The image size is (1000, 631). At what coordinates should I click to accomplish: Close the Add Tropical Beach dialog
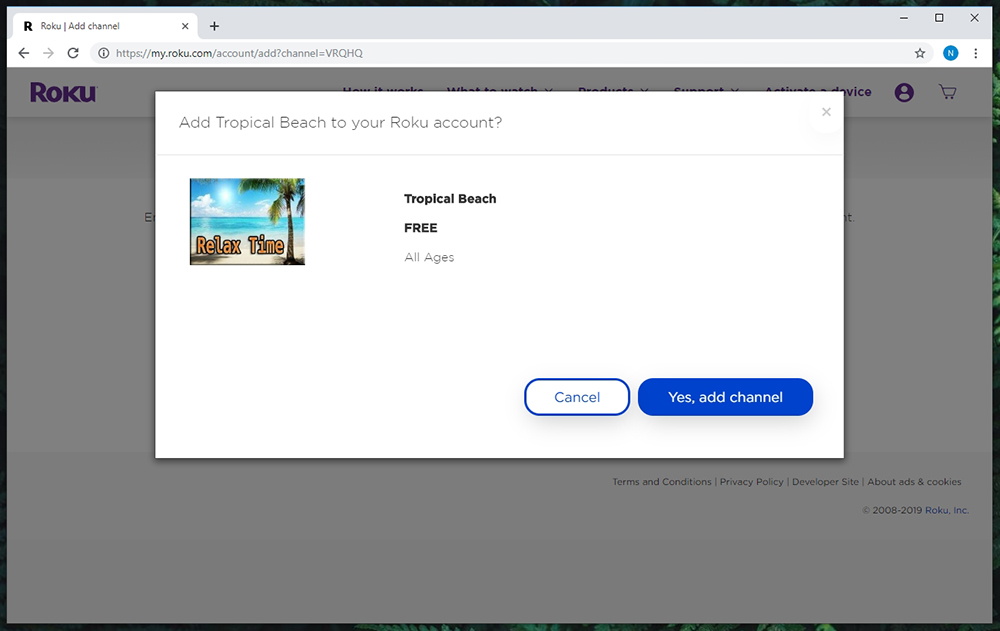(x=826, y=112)
